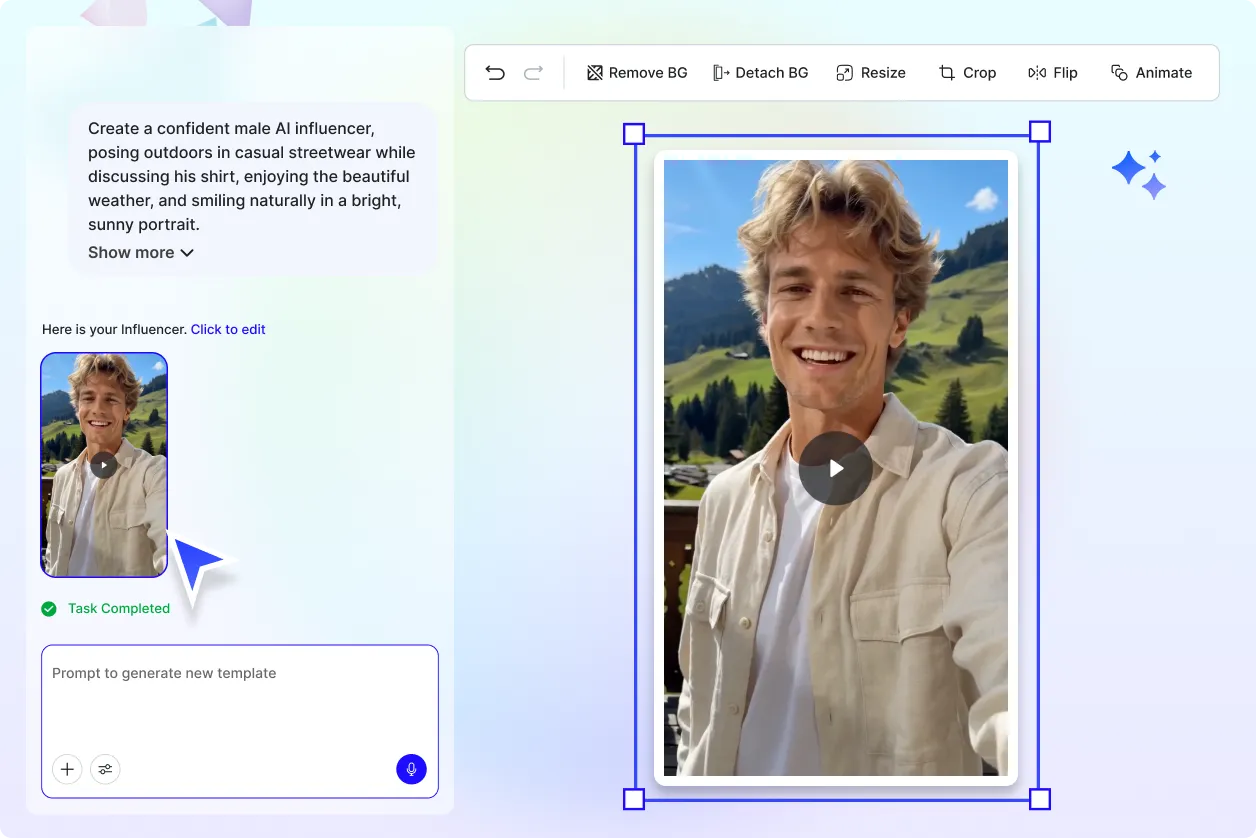Open the prompt settings sliders icon
The width and height of the screenshot is (1256, 838).
pyautogui.click(x=105, y=769)
